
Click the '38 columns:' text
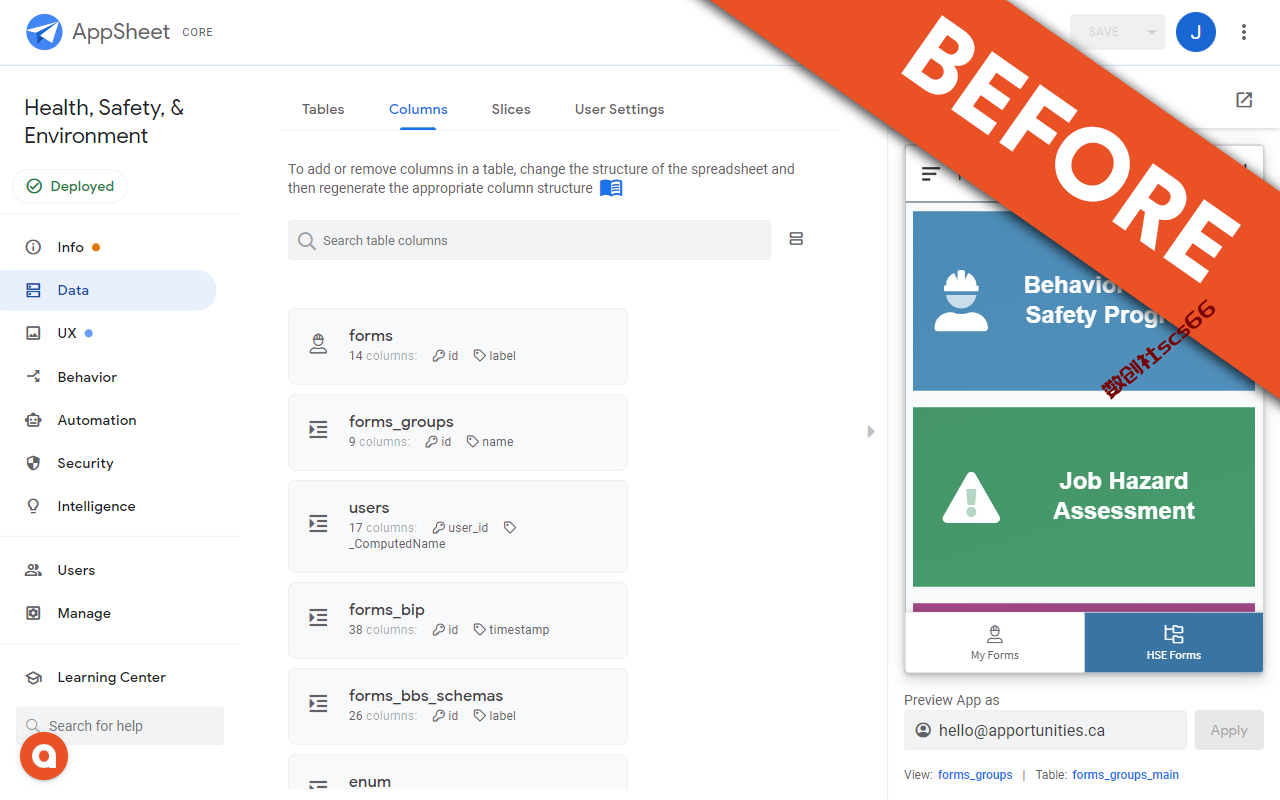(x=383, y=630)
